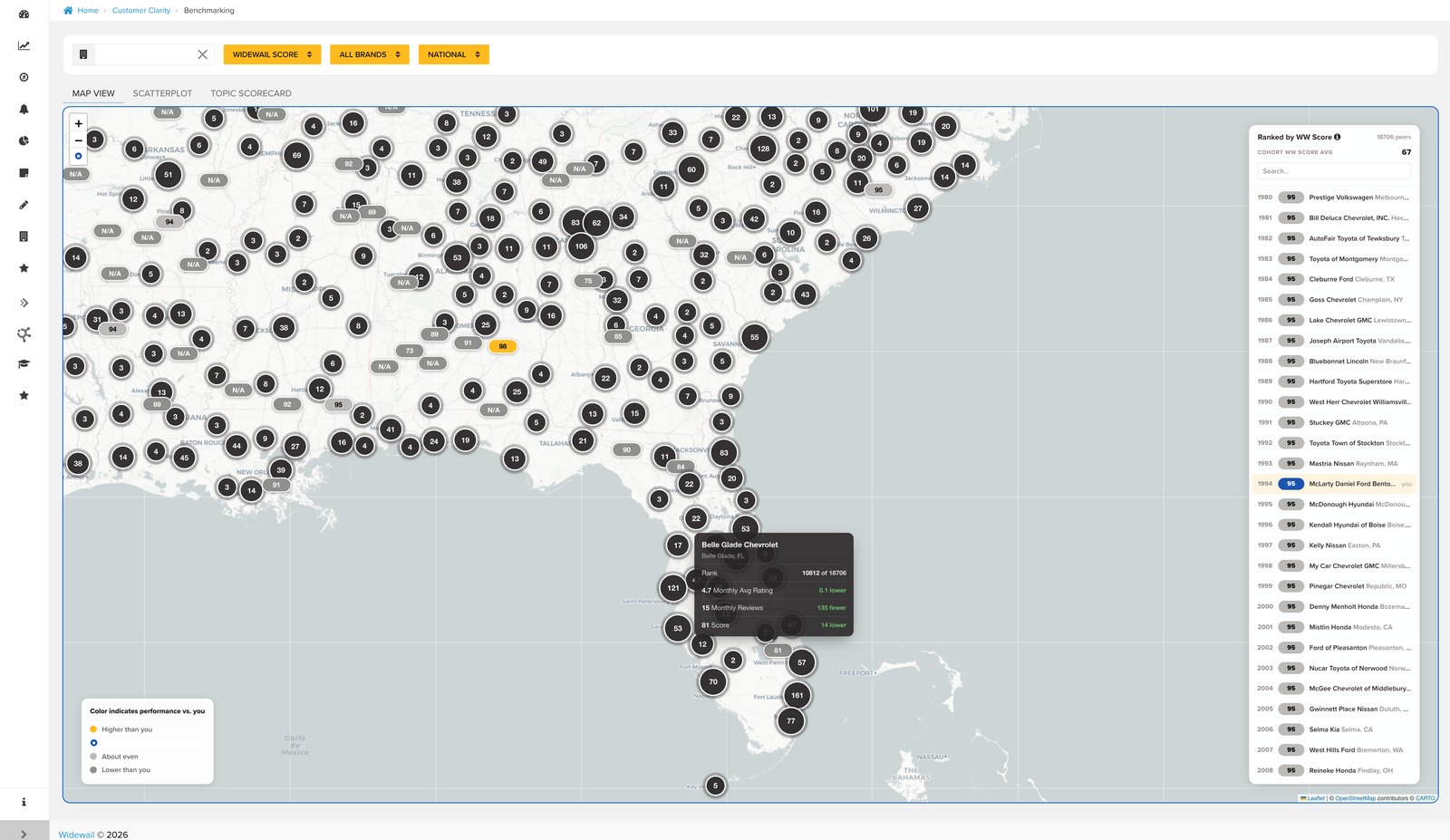
Task: Click the compass icon in the sidebar
Action: 24,77
